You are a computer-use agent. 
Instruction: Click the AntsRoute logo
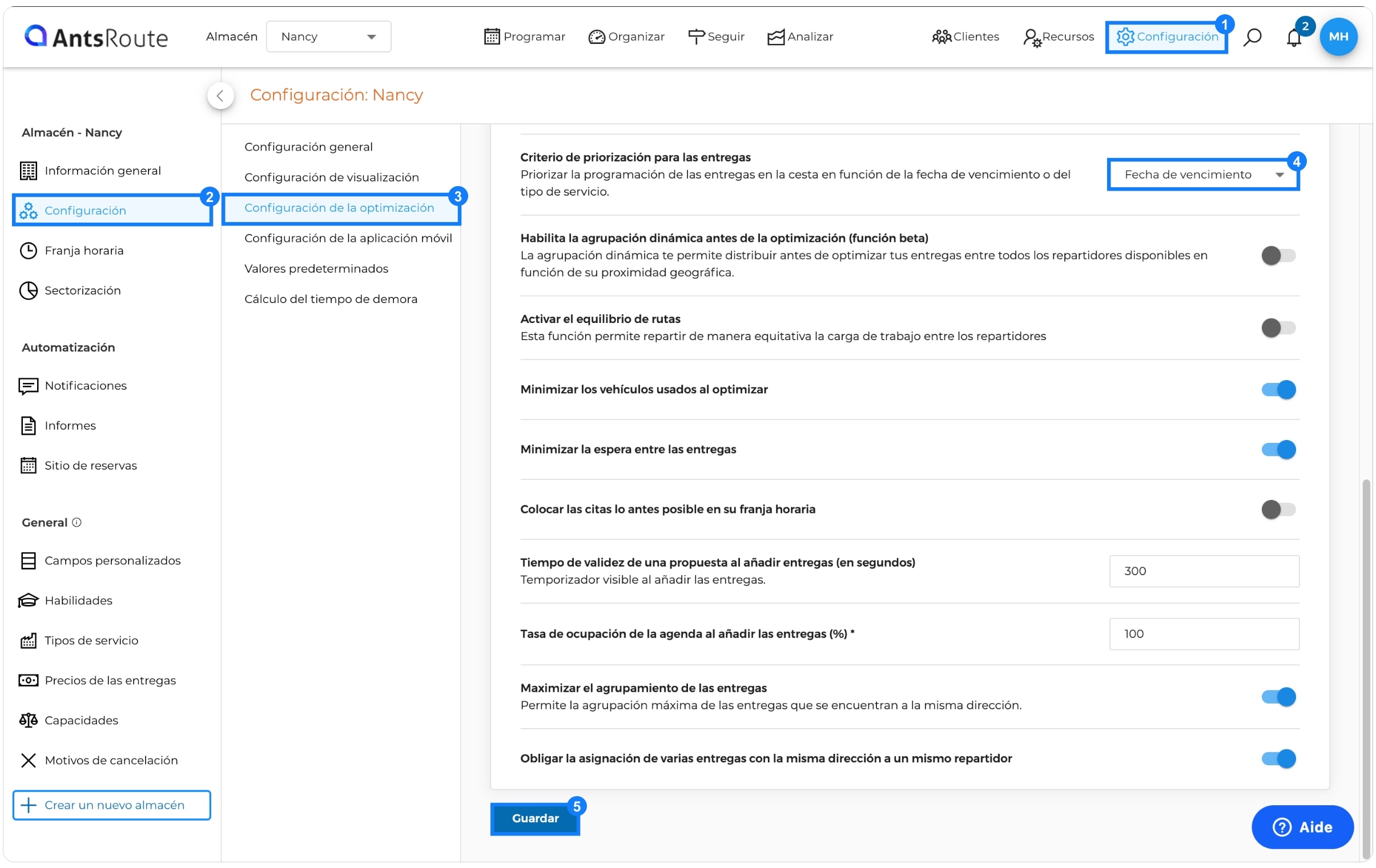pyautogui.click(x=96, y=37)
